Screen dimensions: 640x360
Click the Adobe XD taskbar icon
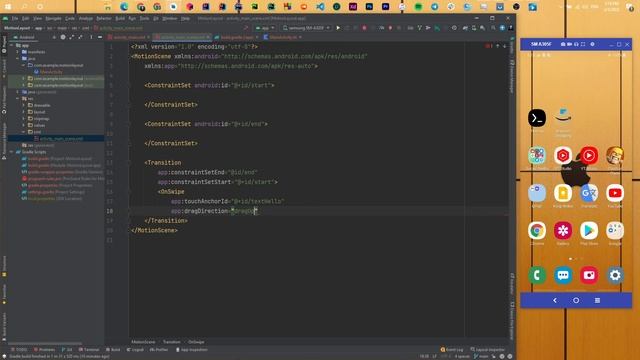pos(353,7)
